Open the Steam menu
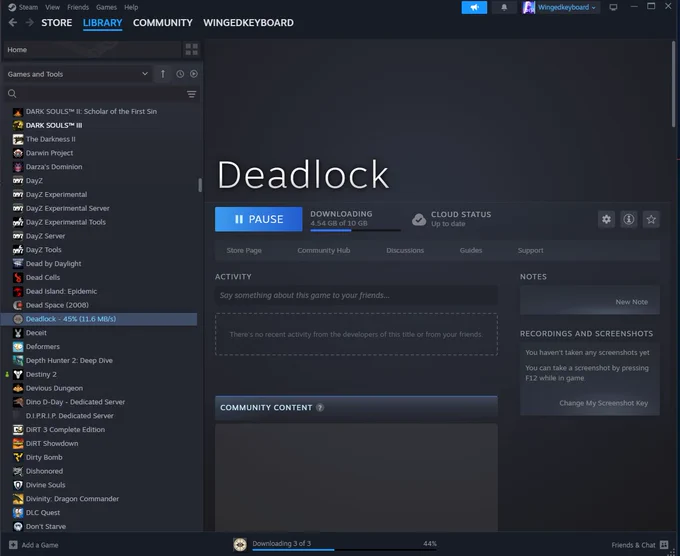This screenshot has width=680, height=556. coord(28,7)
